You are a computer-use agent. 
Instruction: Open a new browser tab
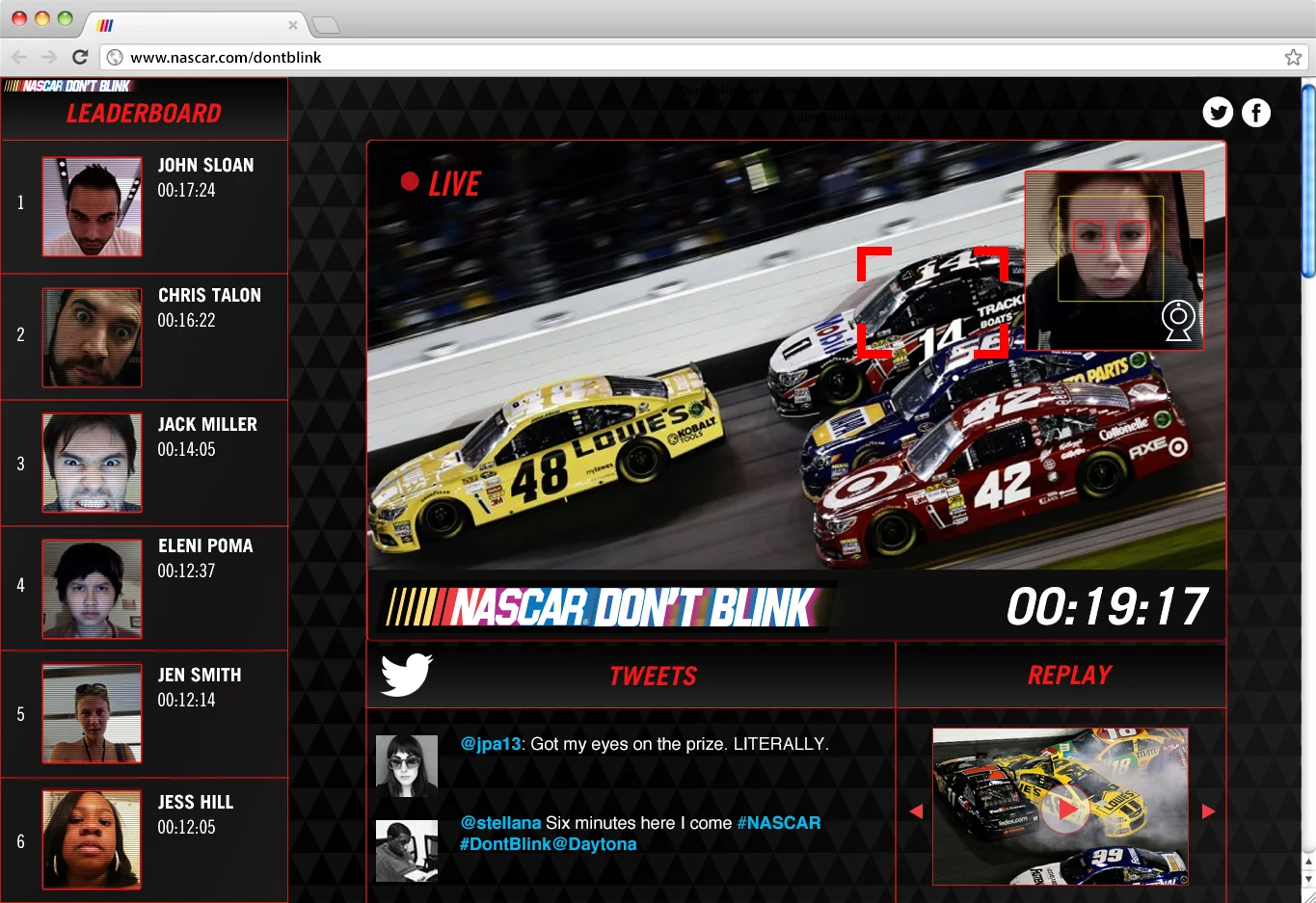pyautogui.click(x=326, y=24)
